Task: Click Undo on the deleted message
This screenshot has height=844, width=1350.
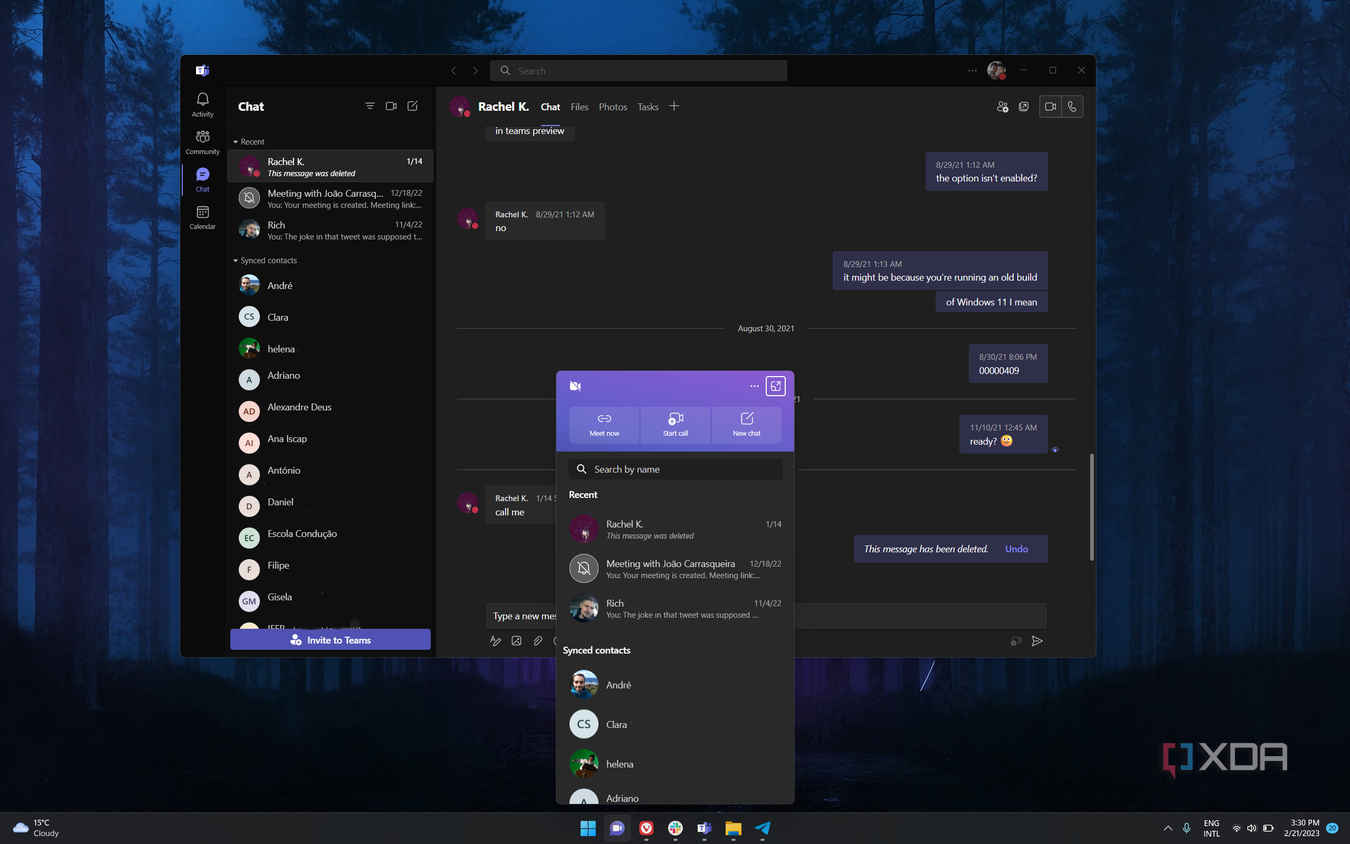Action: 1016,549
